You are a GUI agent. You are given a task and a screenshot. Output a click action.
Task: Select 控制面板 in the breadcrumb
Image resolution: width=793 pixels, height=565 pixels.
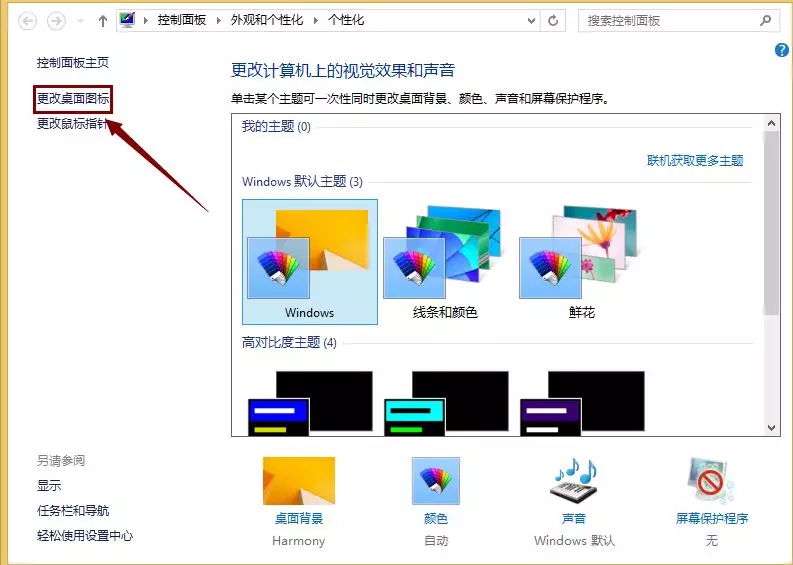click(x=182, y=20)
